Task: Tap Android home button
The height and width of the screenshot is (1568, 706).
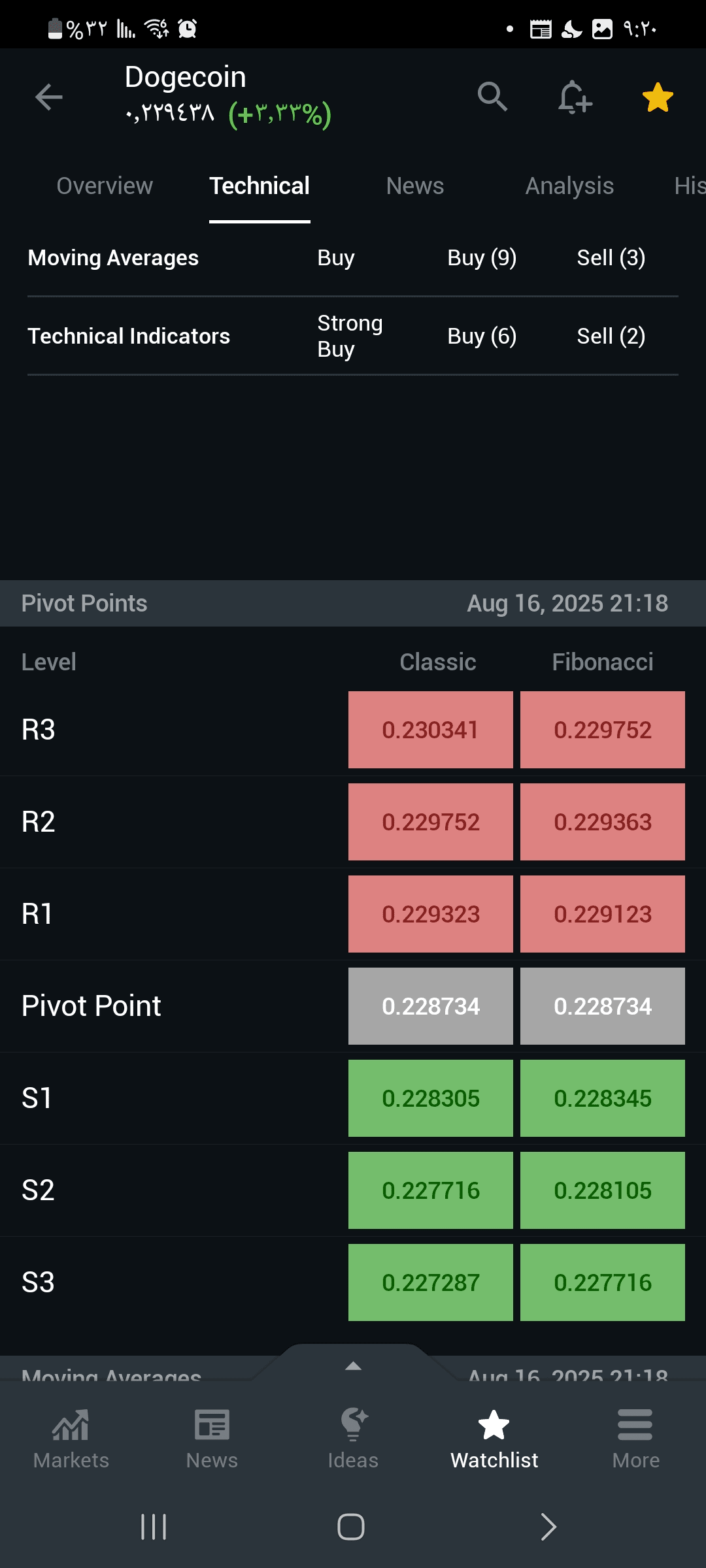Action: (x=351, y=1527)
